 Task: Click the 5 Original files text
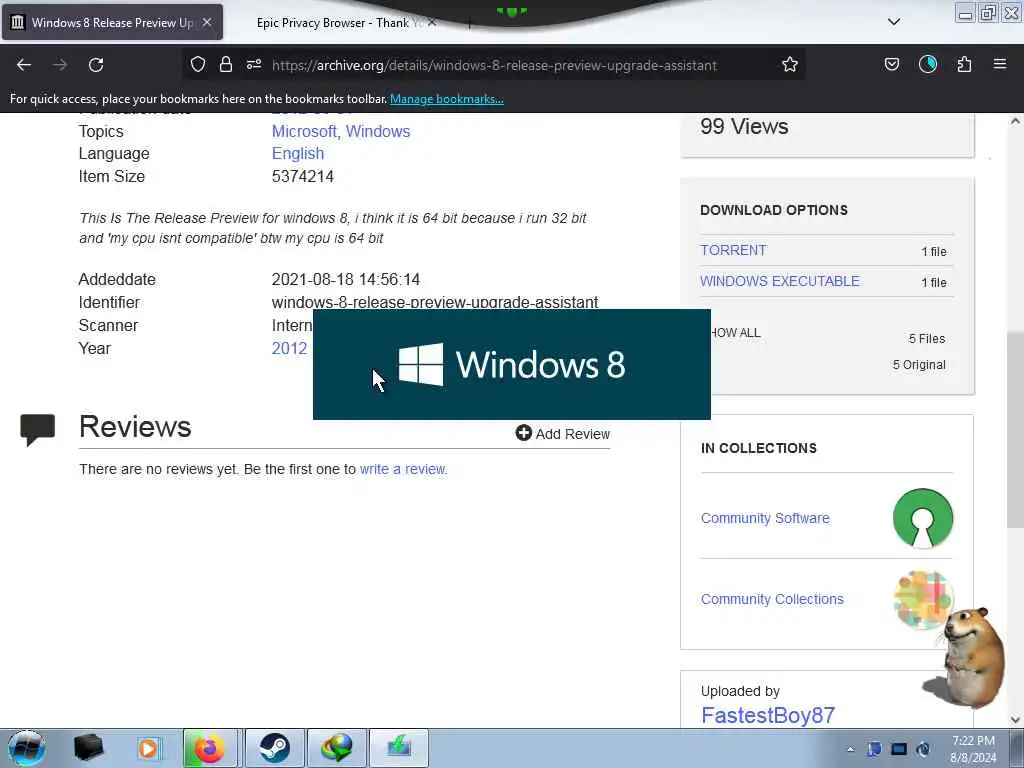919,364
